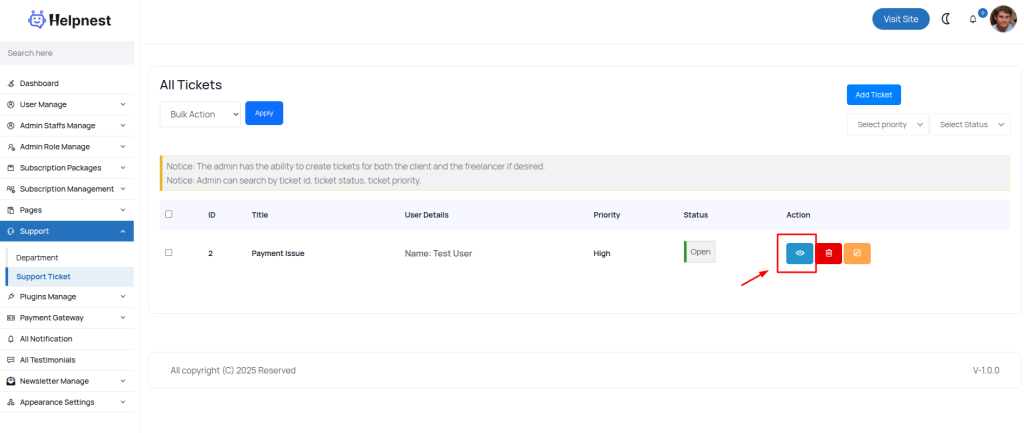The width and height of the screenshot is (1024, 433).
Task: Check the select-all tickets checkbox in header
Action: pos(168,214)
